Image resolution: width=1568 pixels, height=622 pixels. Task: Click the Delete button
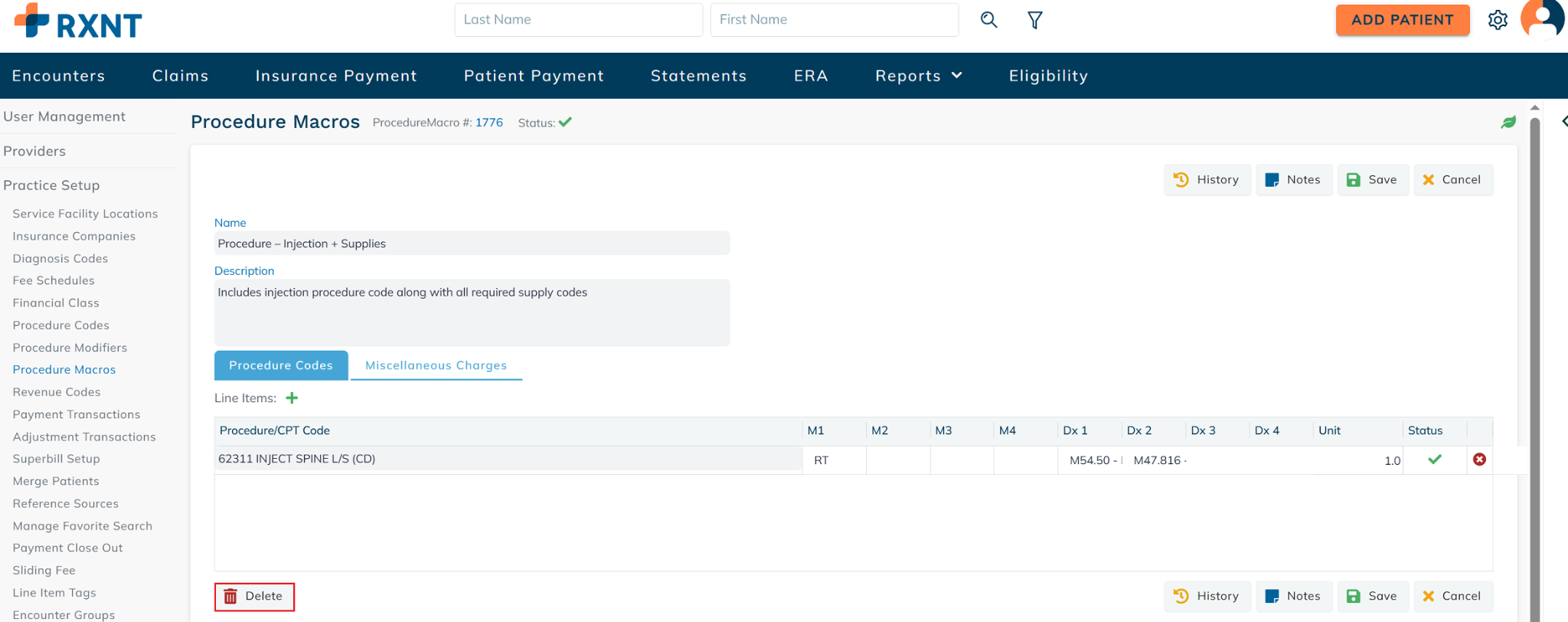pyautogui.click(x=254, y=596)
